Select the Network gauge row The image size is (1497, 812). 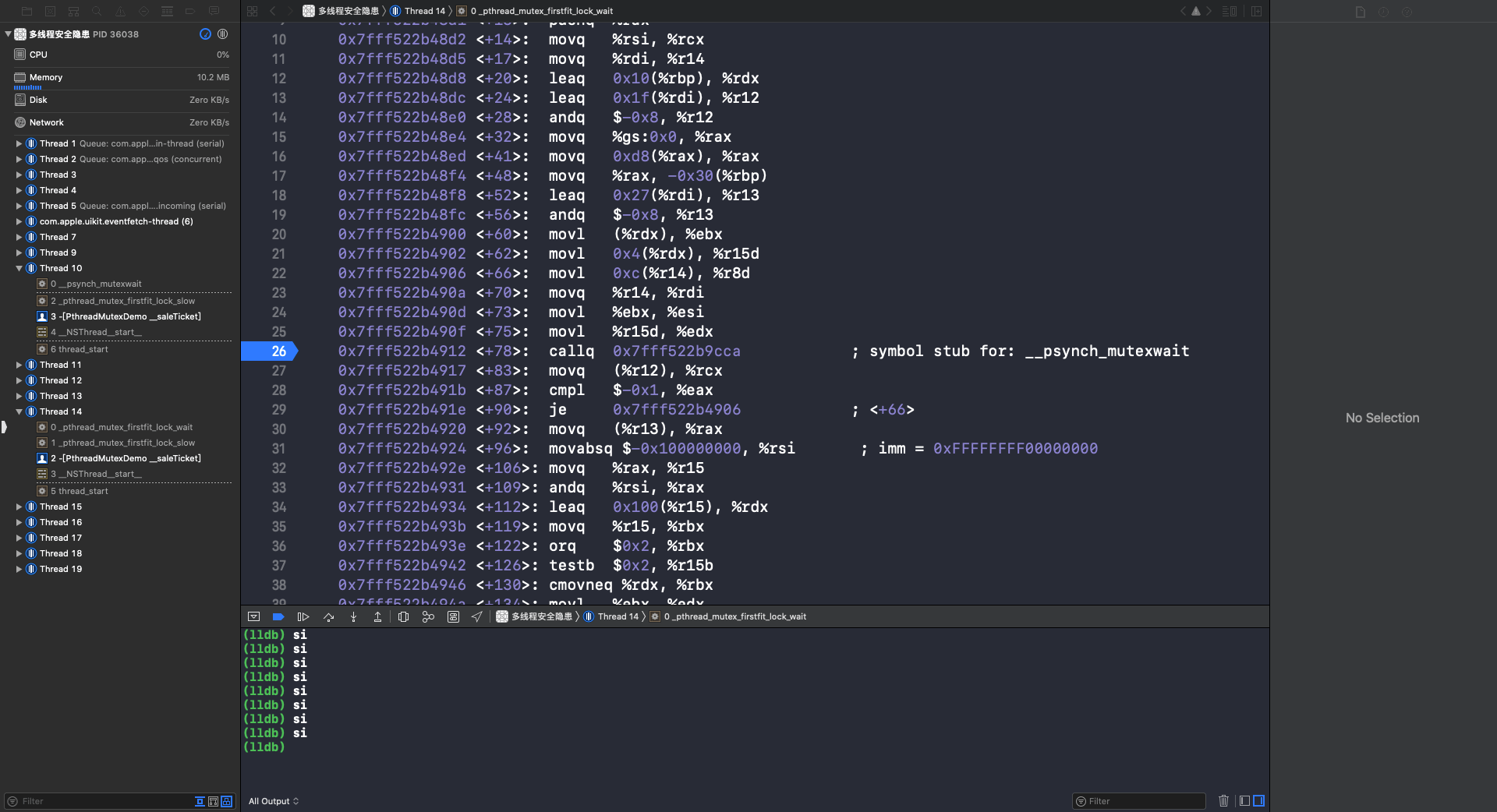pos(120,122)
